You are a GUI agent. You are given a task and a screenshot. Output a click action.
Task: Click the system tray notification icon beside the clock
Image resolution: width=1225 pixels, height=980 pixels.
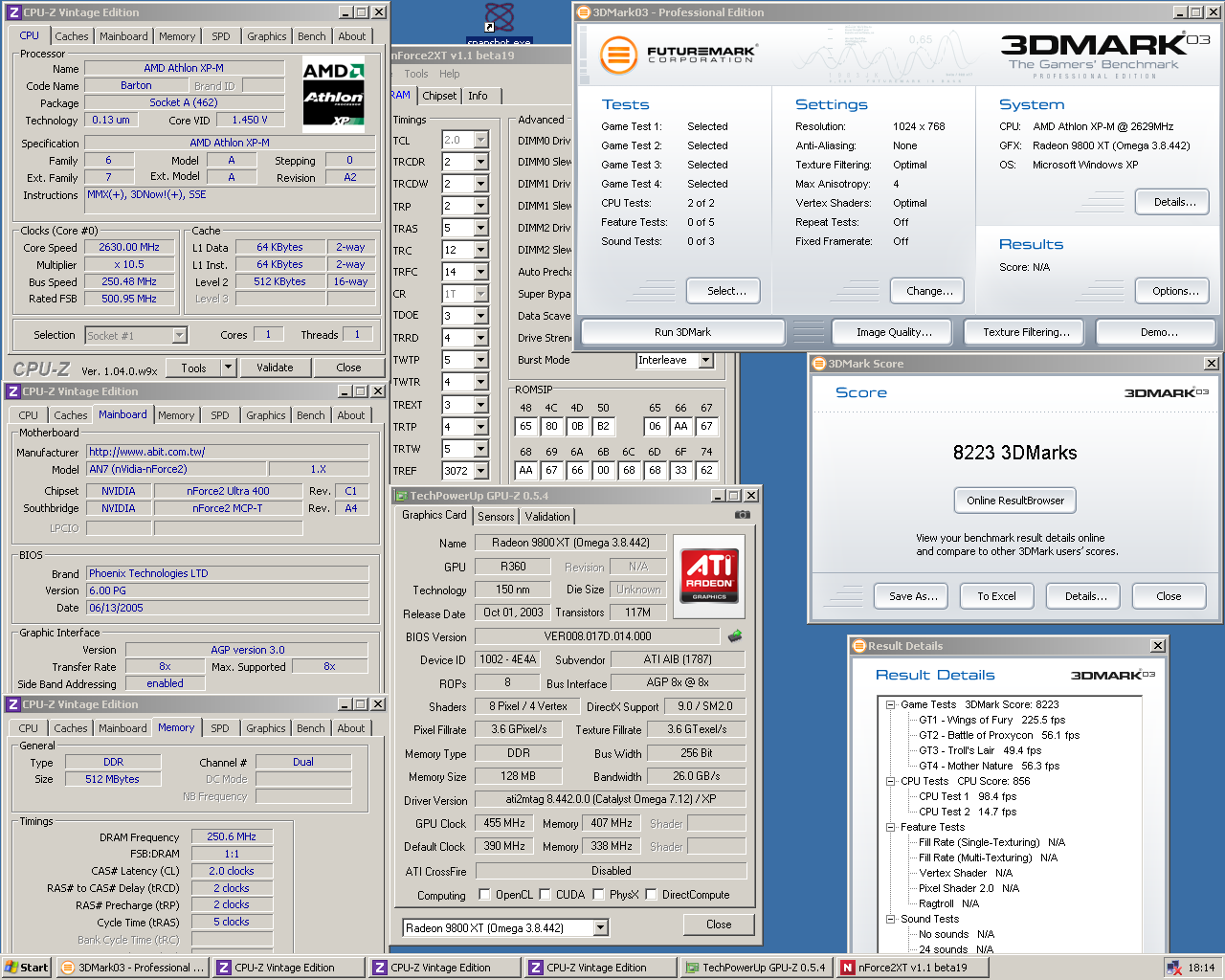coord(1173,968)
